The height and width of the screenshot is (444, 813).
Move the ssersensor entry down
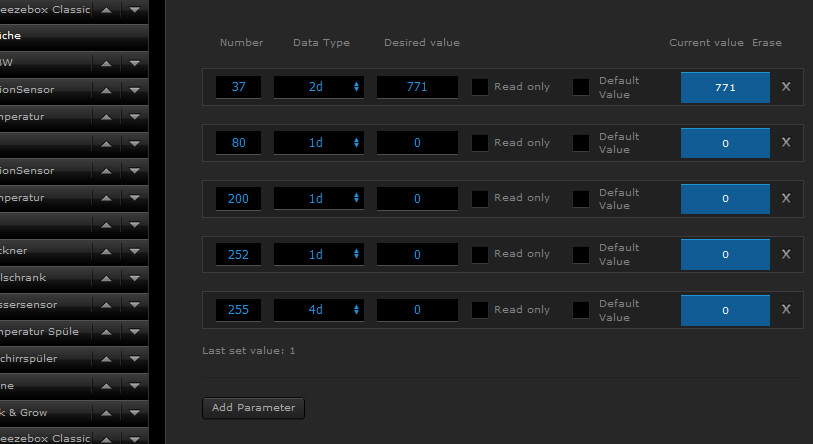tap(135, 305)
